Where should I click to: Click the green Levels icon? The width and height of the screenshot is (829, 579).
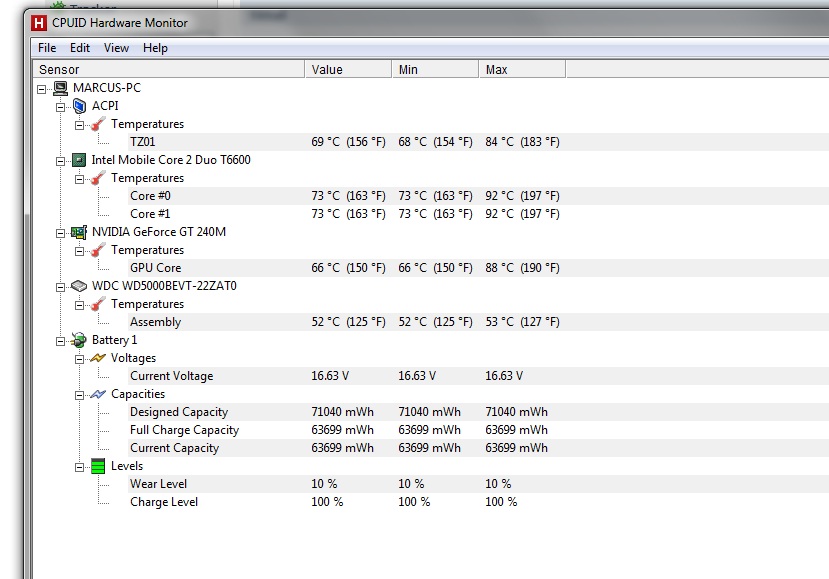tap(98, 466)
